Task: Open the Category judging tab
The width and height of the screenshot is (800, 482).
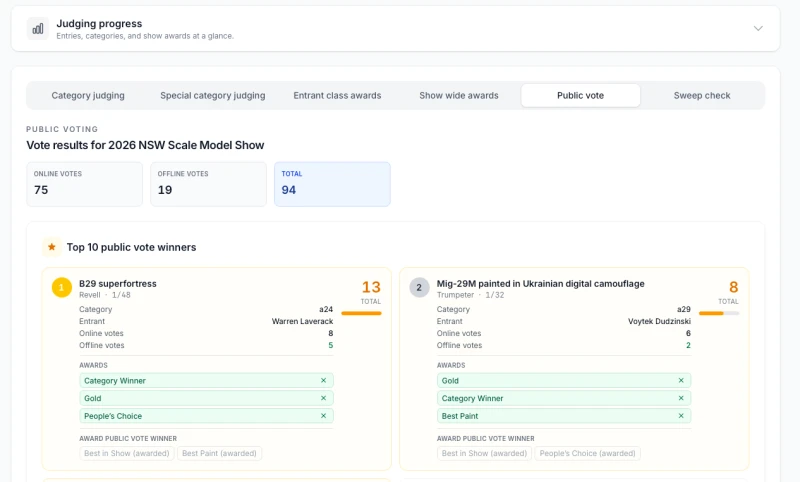Action: [88, 95]
